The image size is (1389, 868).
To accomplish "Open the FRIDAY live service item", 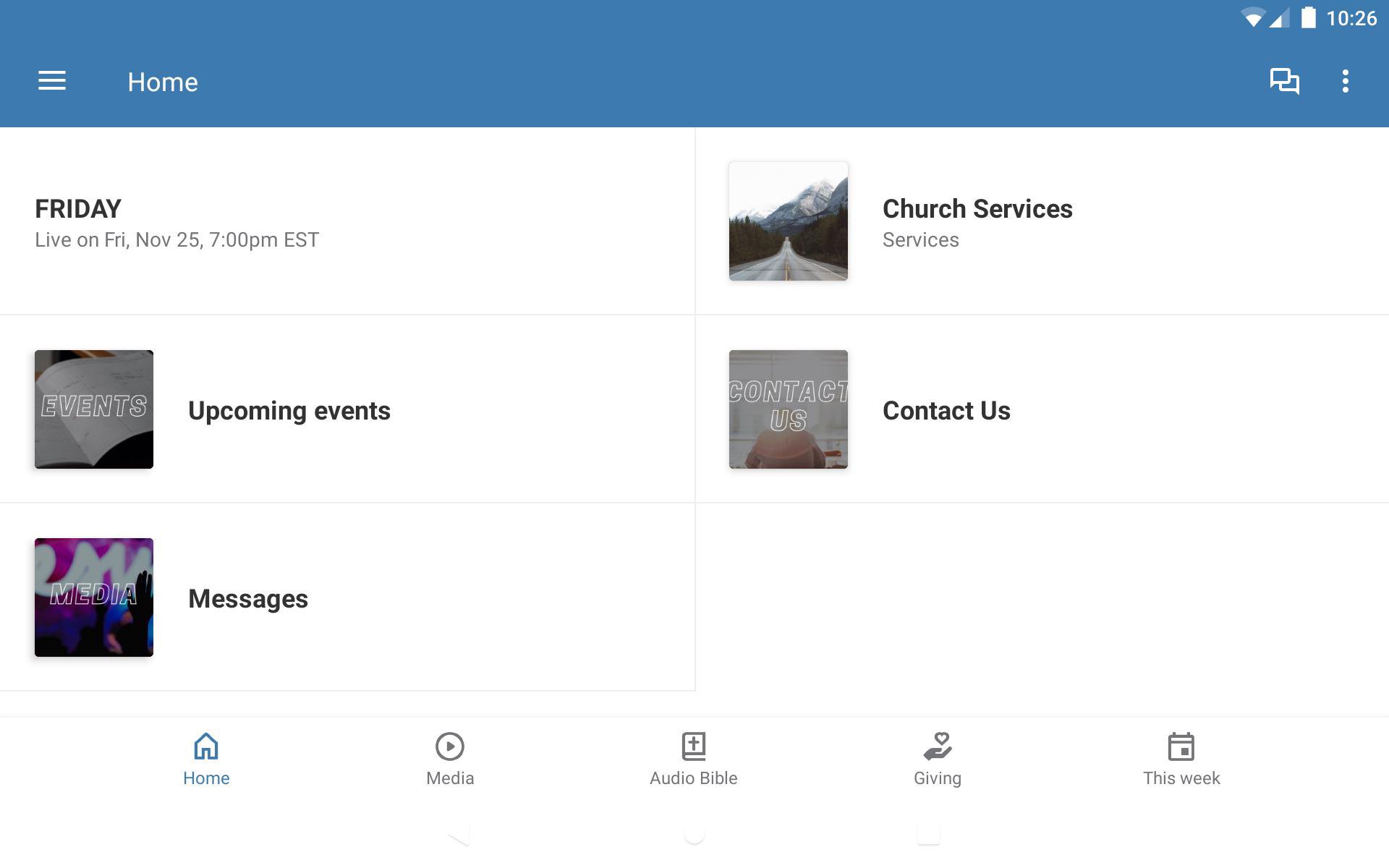I will (x=177, y=222).
